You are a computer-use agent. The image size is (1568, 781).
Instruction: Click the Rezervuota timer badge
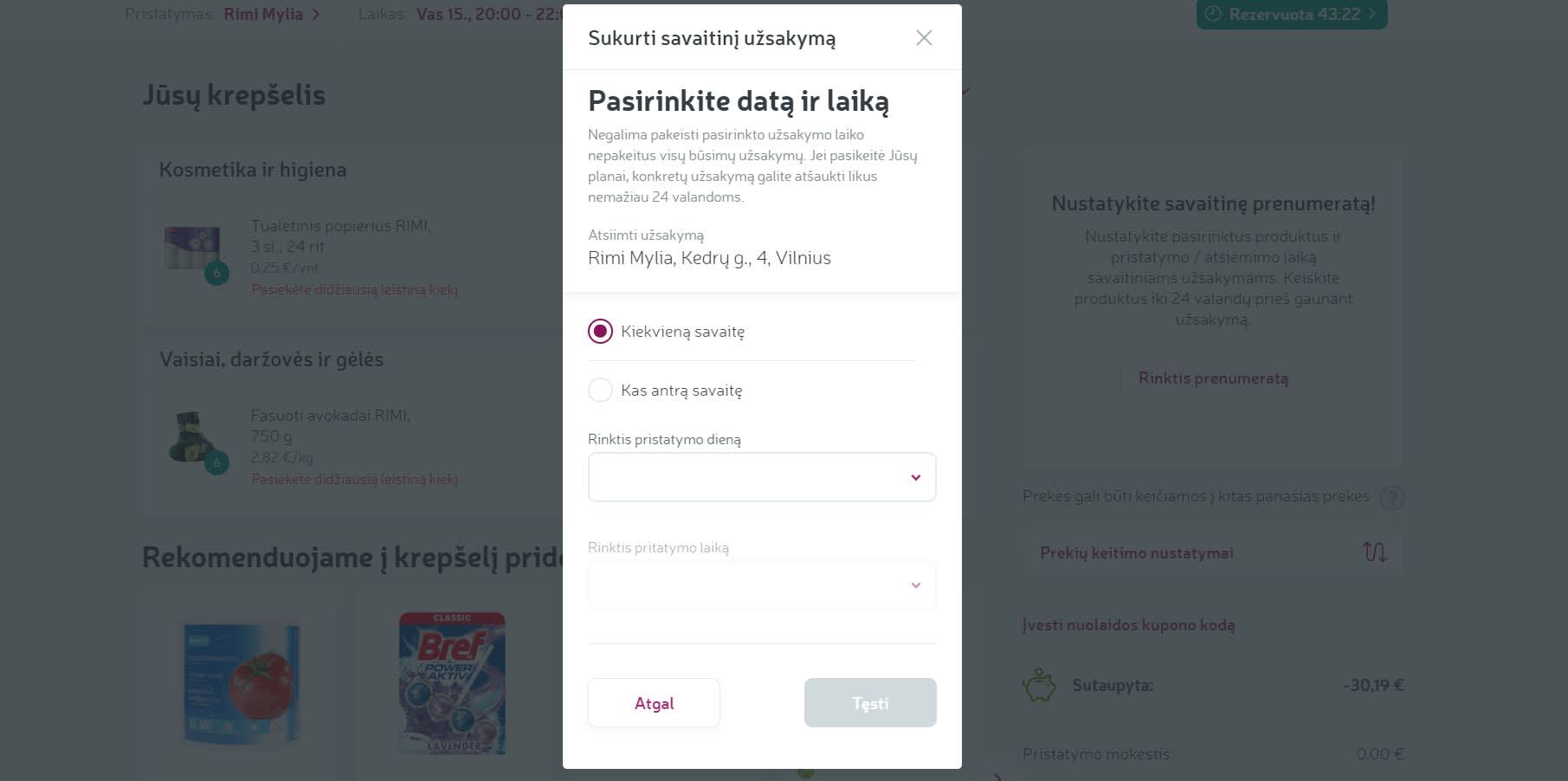(x=1292, y=14)
